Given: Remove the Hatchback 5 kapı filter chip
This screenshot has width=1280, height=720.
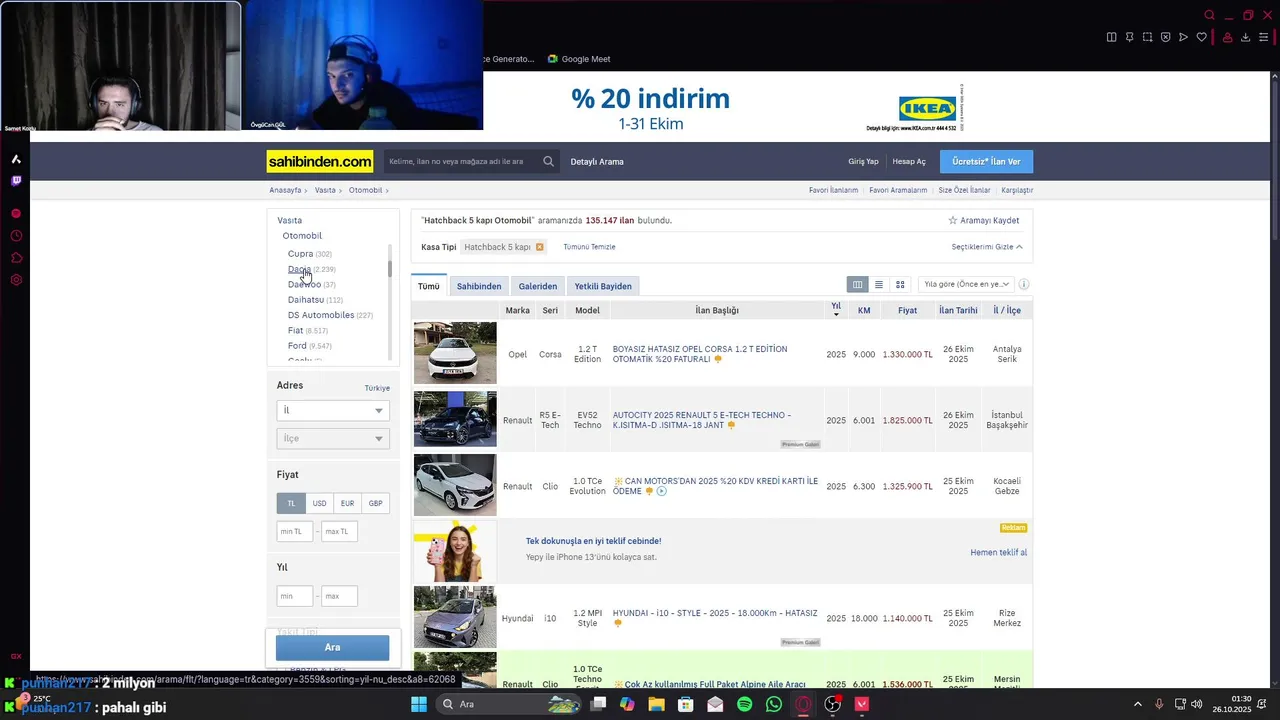Looking at the screenshot, I should coord(540,247).
